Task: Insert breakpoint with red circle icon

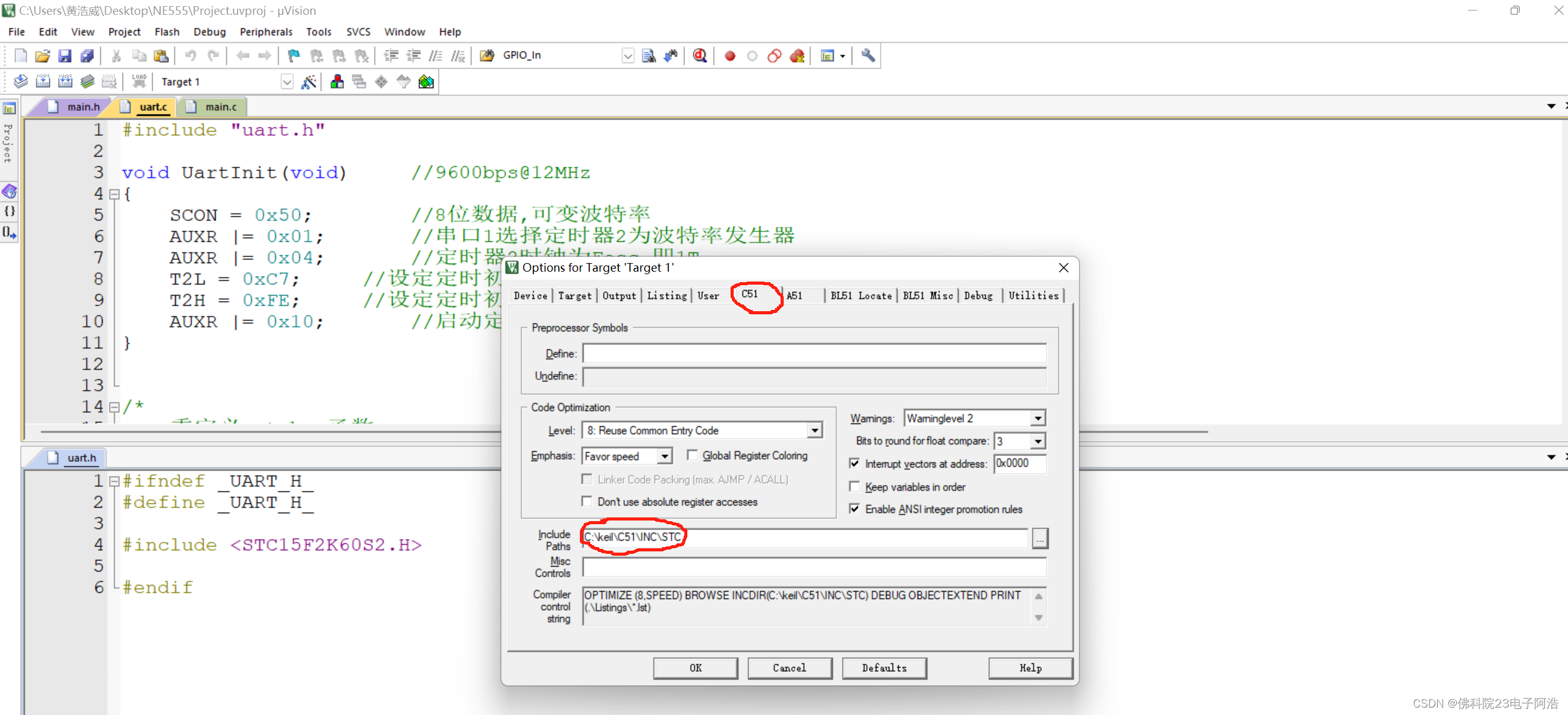Action: [x=729, y=56]
